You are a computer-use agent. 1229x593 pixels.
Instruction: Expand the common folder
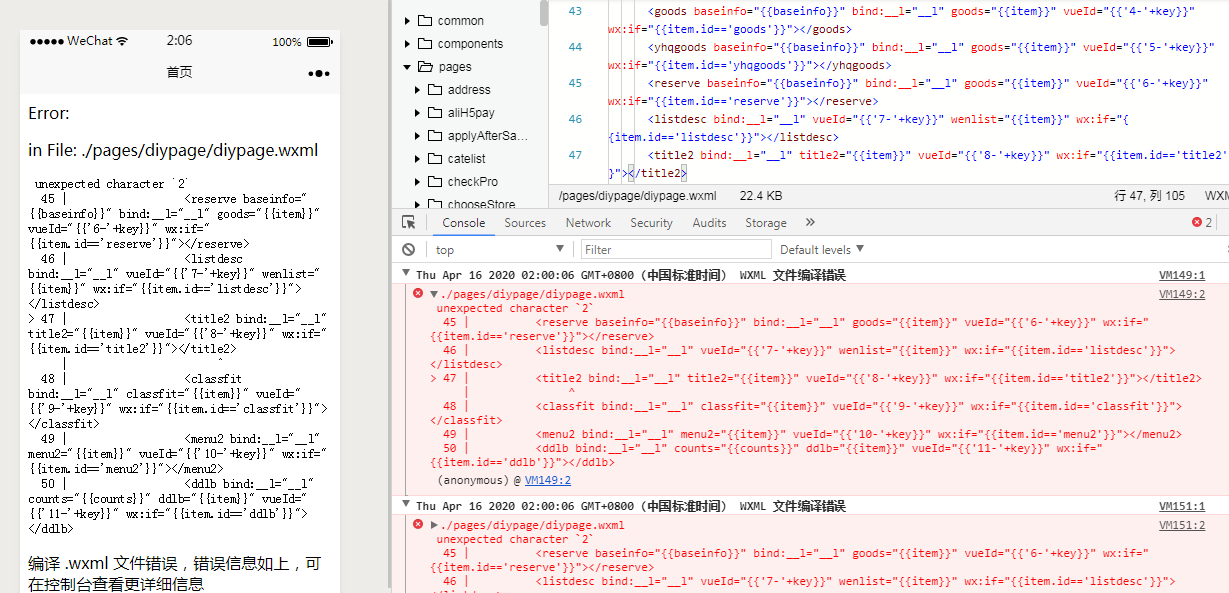click(x=407, y=20)
